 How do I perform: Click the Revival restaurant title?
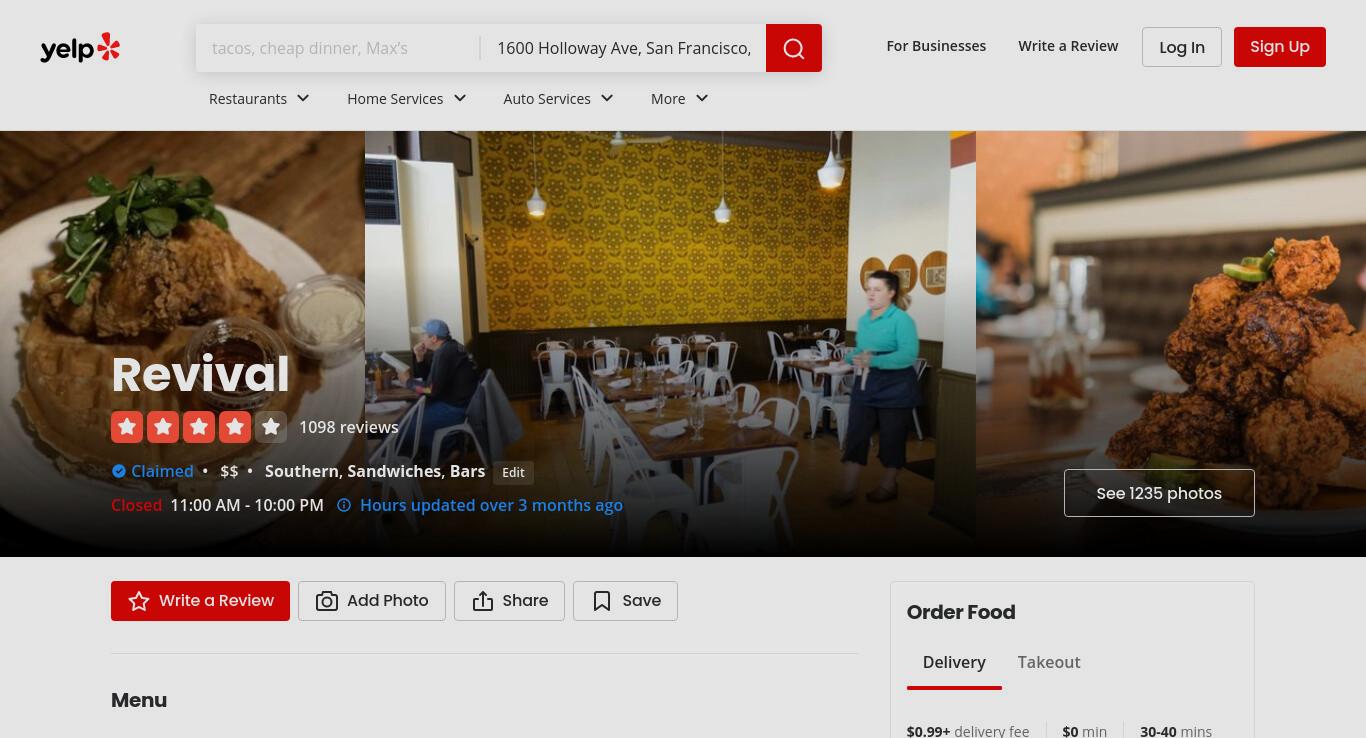pos(200,374)
